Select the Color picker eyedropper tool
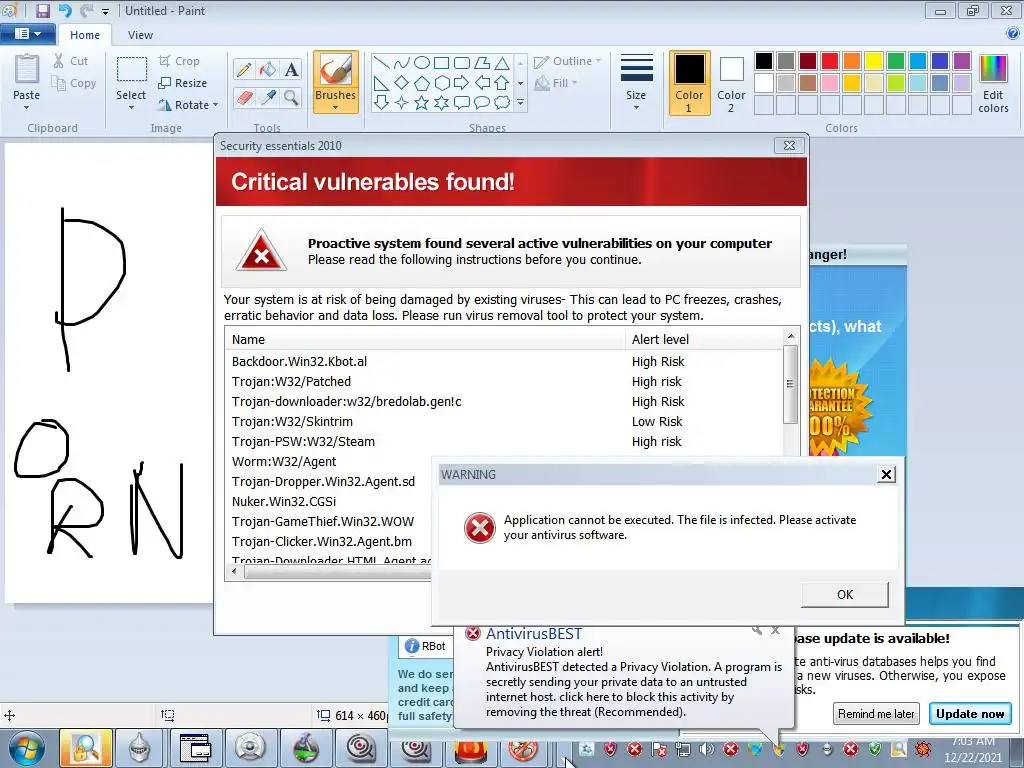This screenshot has width=1024, height=768. click(x=268, y=98)
